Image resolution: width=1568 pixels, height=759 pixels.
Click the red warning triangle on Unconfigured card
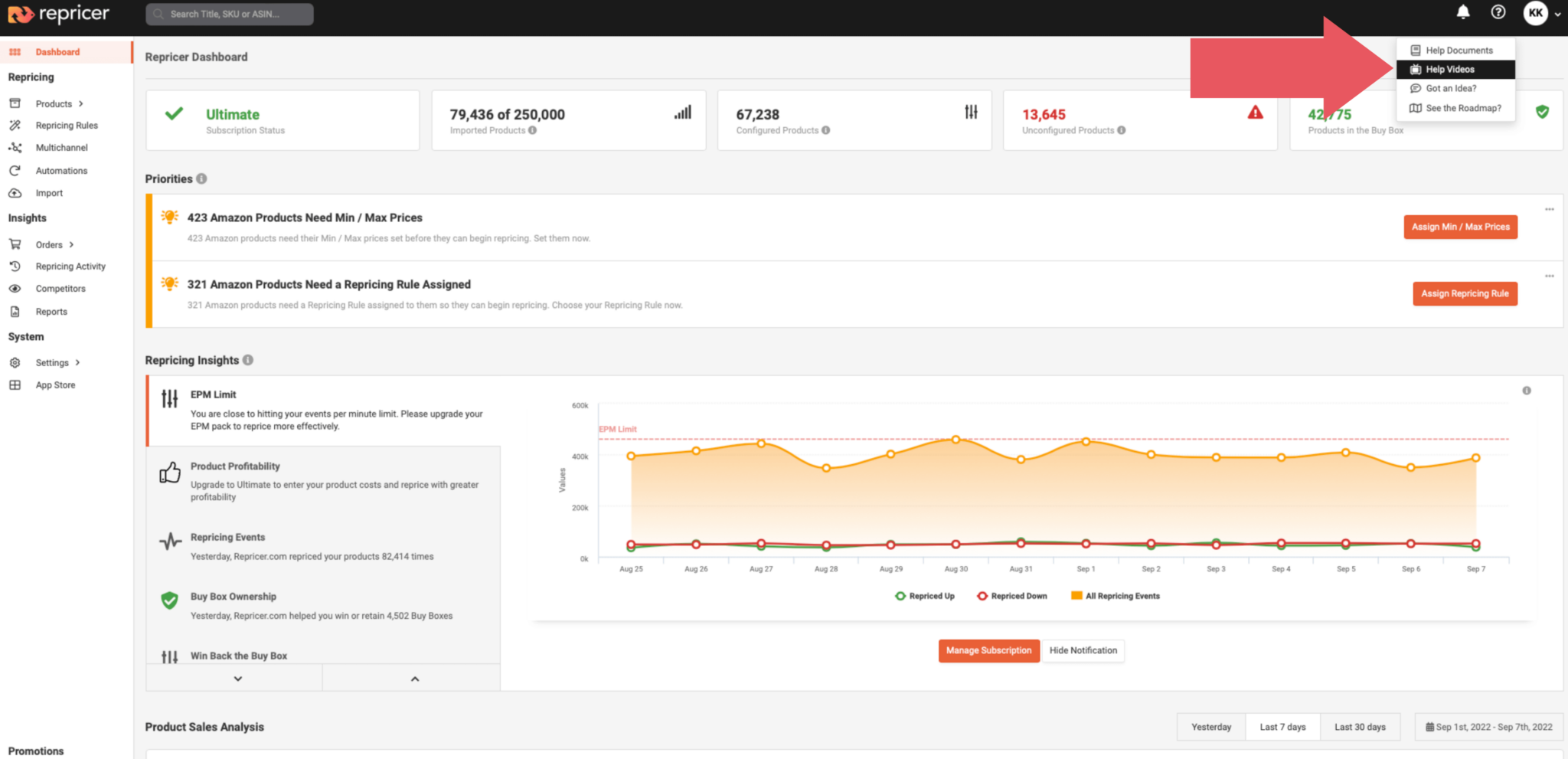pos(1256,113)
